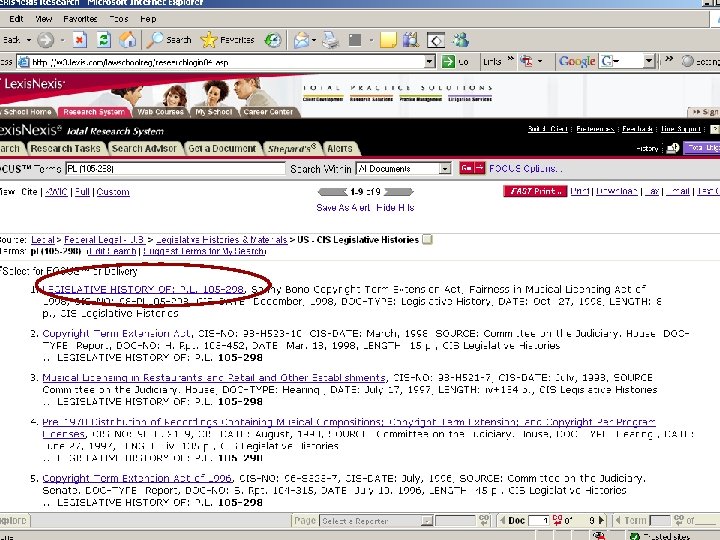Open the Edit menu
The image size is (720, 540).
pyautogui.click(x=16, y=19)
